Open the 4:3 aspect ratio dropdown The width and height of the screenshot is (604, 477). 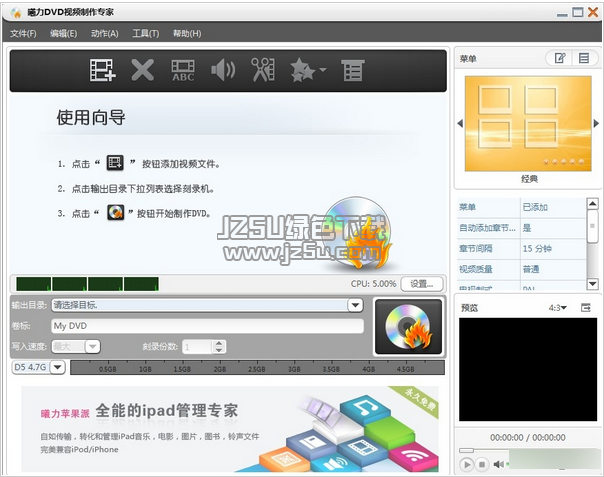(x=557, y=308)
